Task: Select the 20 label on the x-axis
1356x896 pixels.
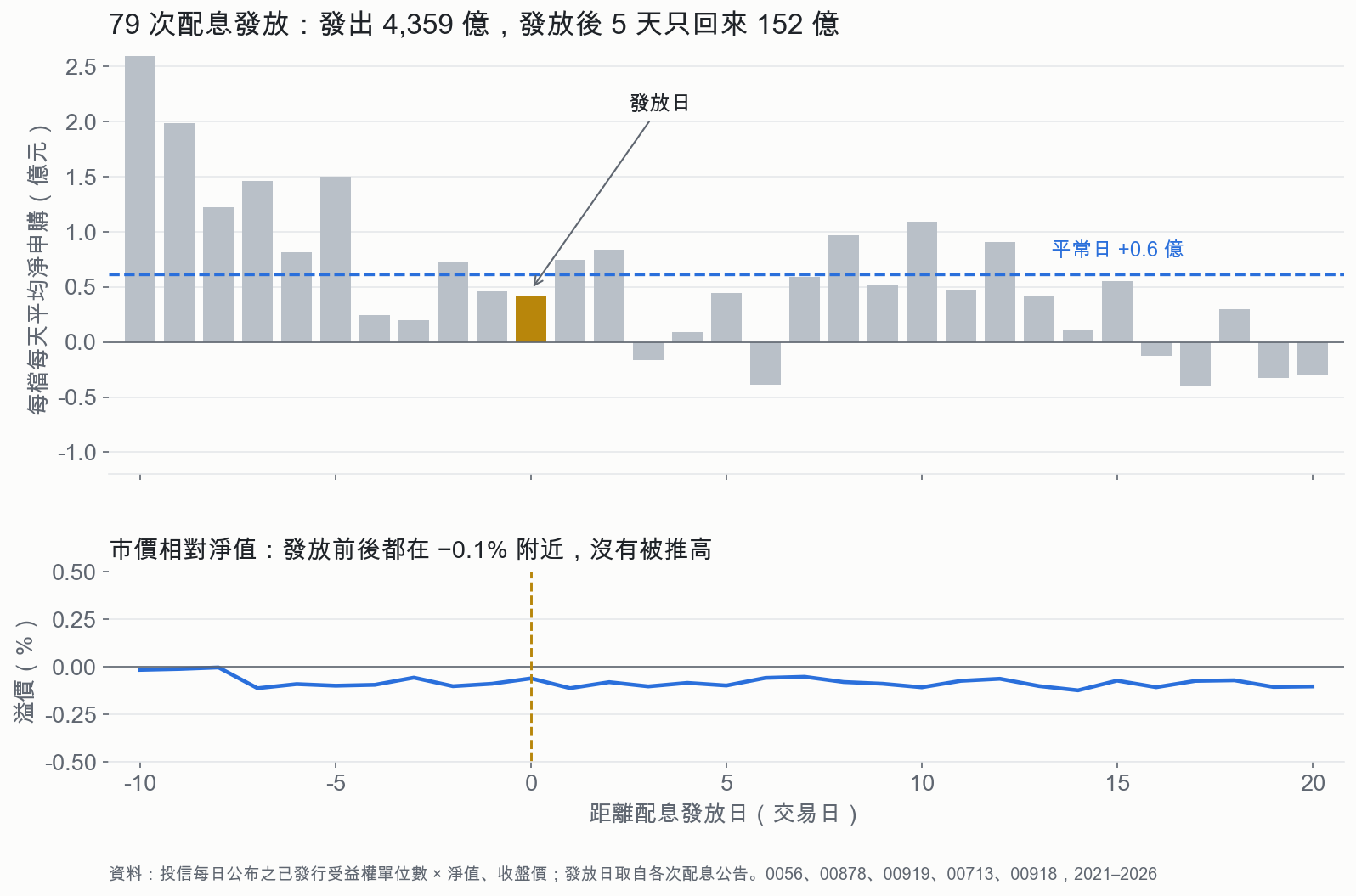Action: pos(1313,783)
